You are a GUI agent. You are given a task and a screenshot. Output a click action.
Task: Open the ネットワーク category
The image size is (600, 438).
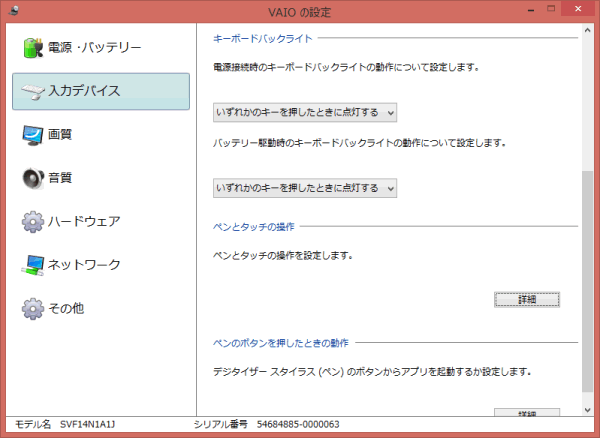(101, 265)
